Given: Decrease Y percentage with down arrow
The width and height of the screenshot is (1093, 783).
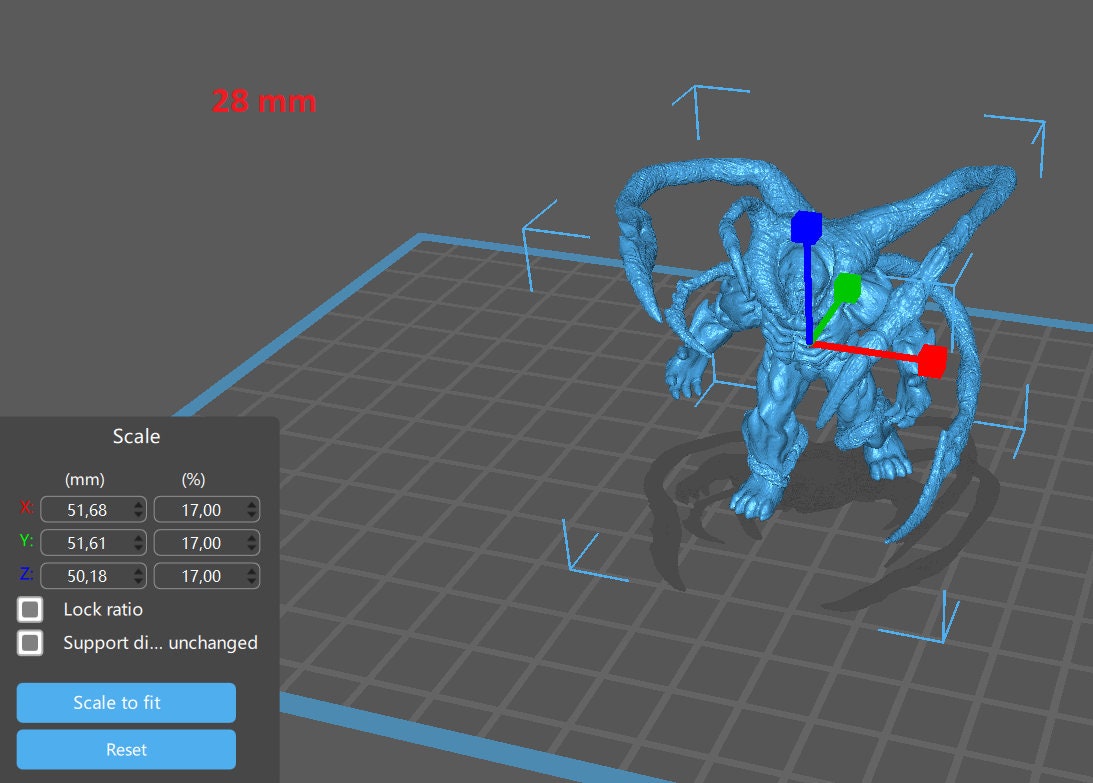Looking at the screenshot, I should pyautogui.click(x=251, y=549).
